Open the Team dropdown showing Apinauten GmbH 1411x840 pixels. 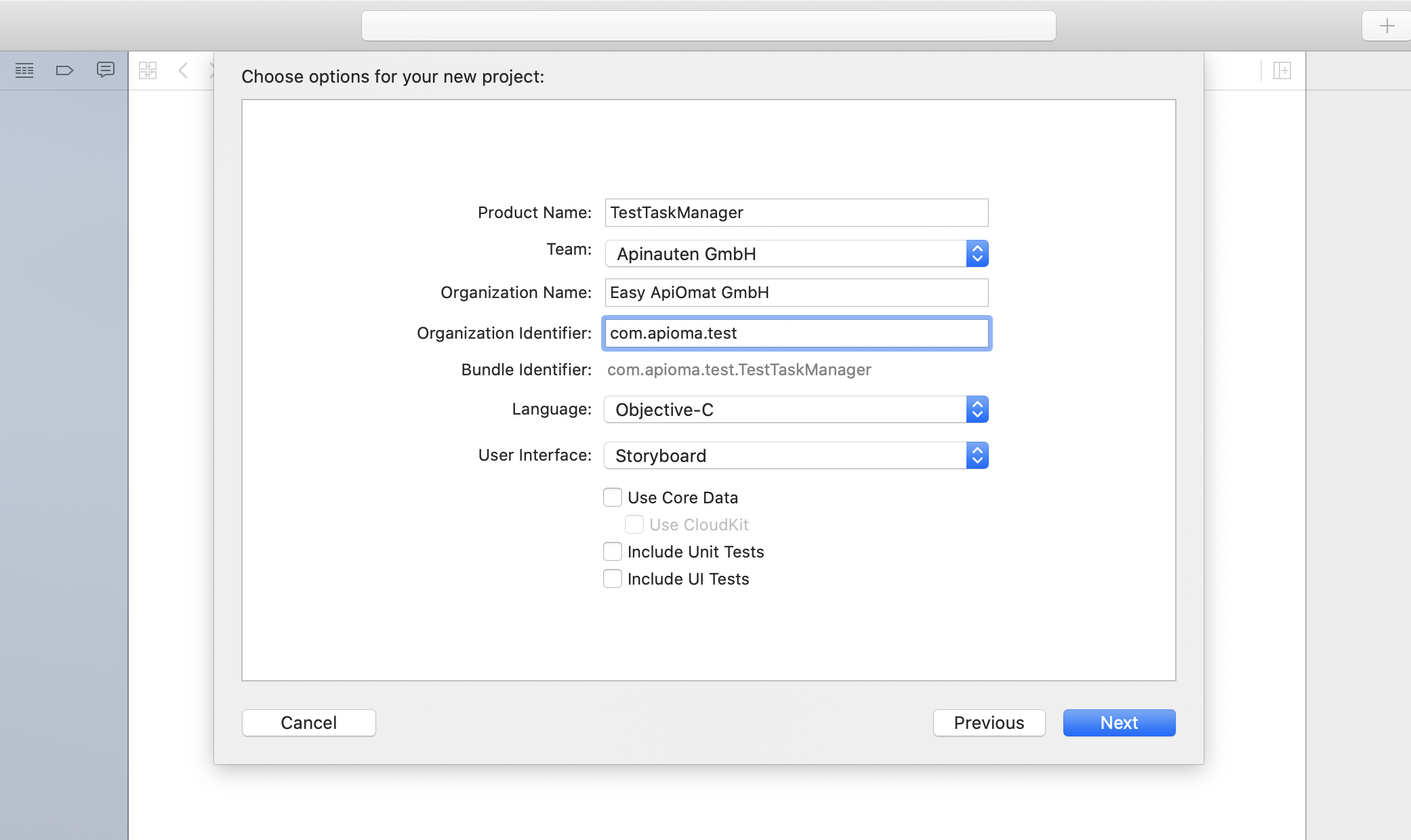tap(796, 254)
